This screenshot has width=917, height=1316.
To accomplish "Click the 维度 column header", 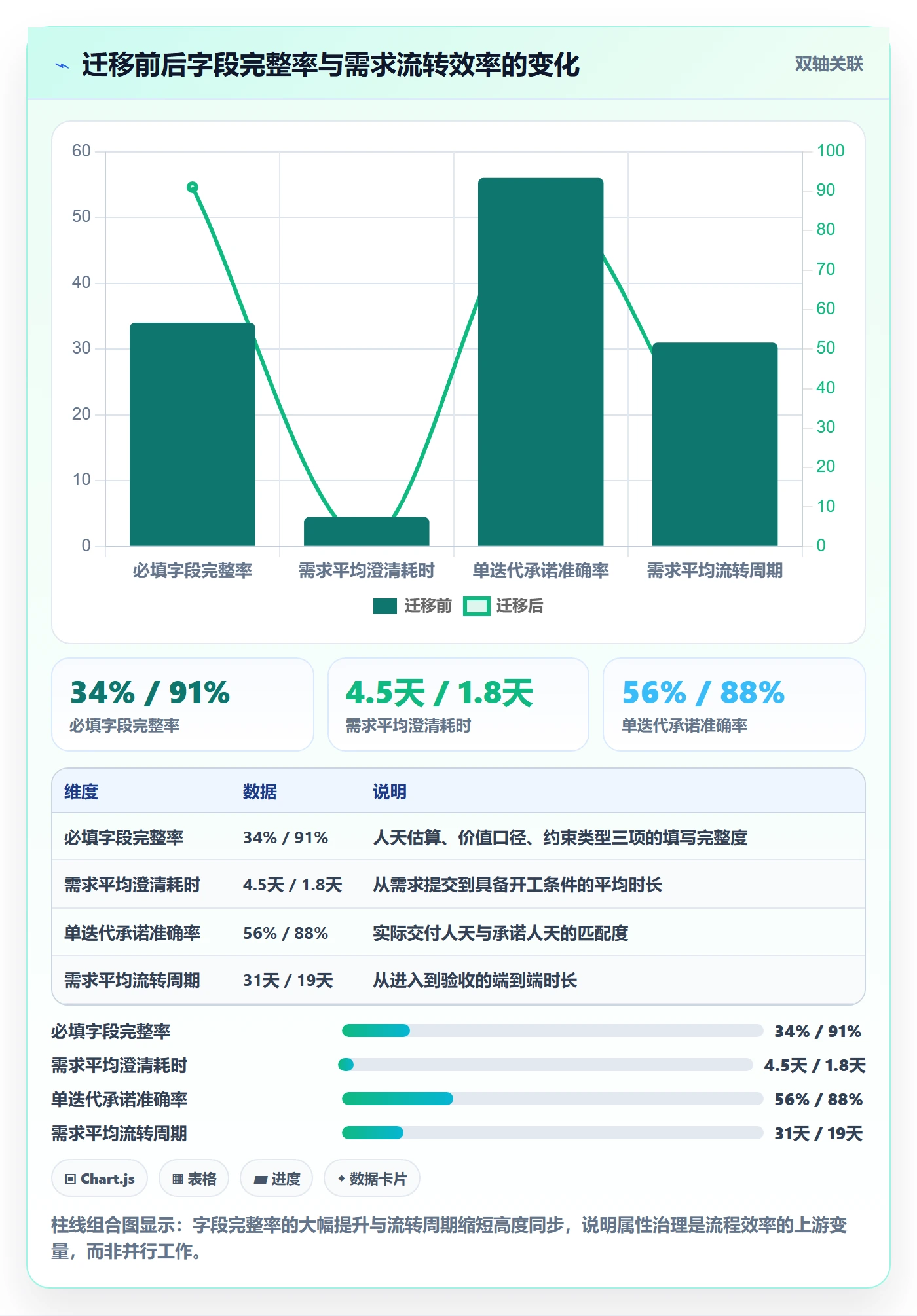I will click(81, 792).
